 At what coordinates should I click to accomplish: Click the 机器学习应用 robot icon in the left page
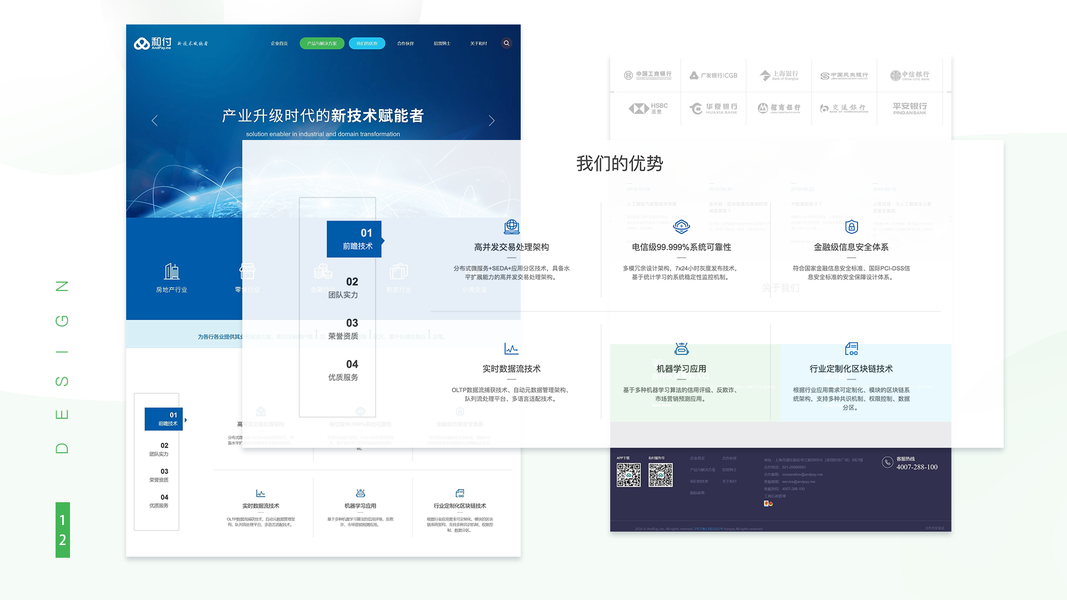click(x=360, y=493)
